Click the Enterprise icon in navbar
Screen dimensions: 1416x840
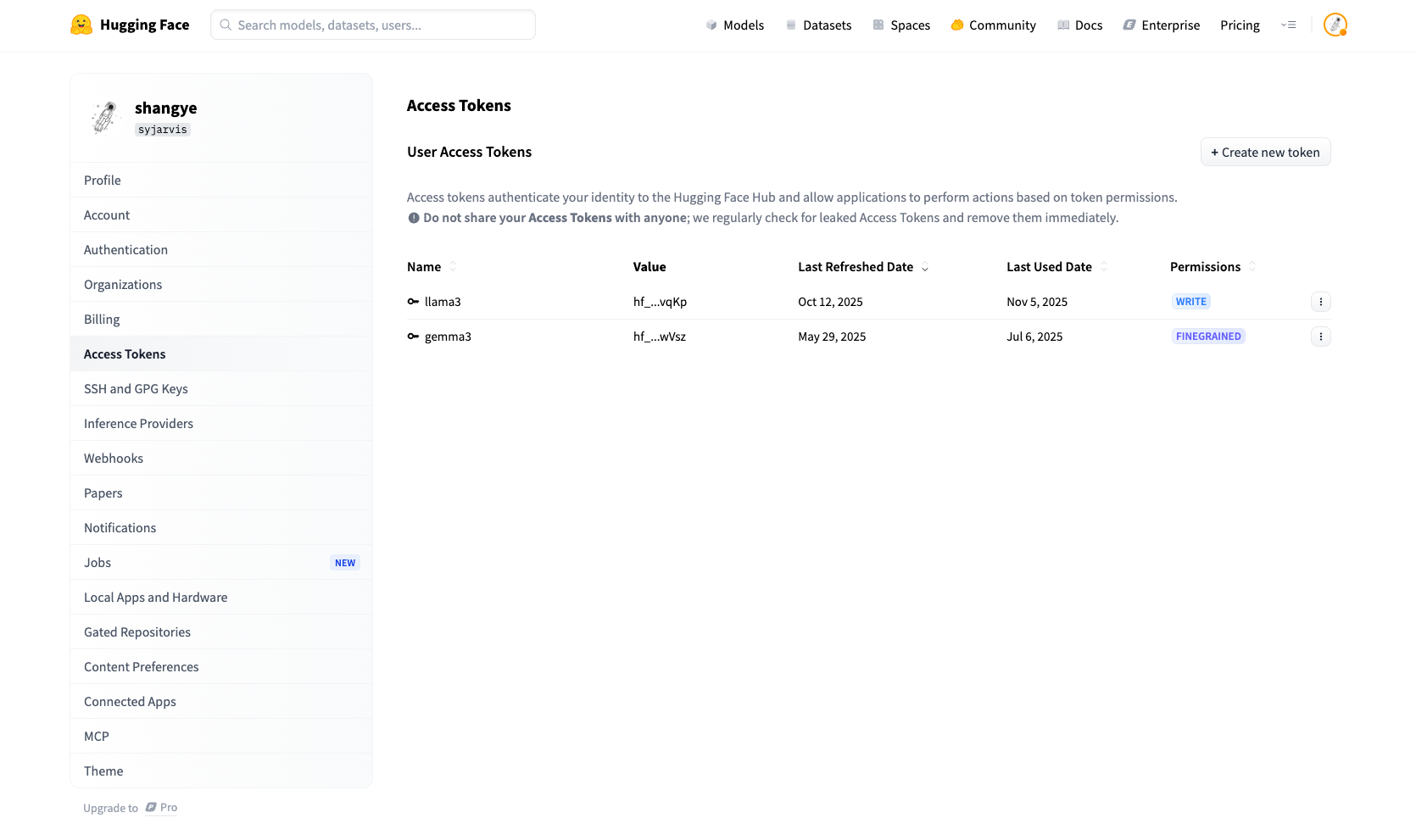[x=1129, y=25]
